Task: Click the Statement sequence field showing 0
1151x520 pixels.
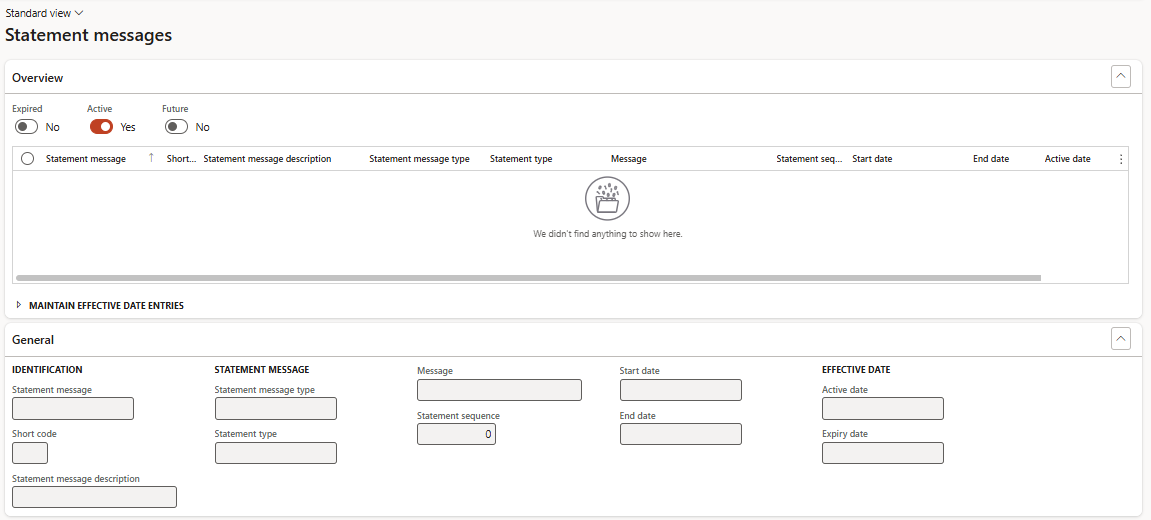Action: pyautogui.click(x=457, y=434)
